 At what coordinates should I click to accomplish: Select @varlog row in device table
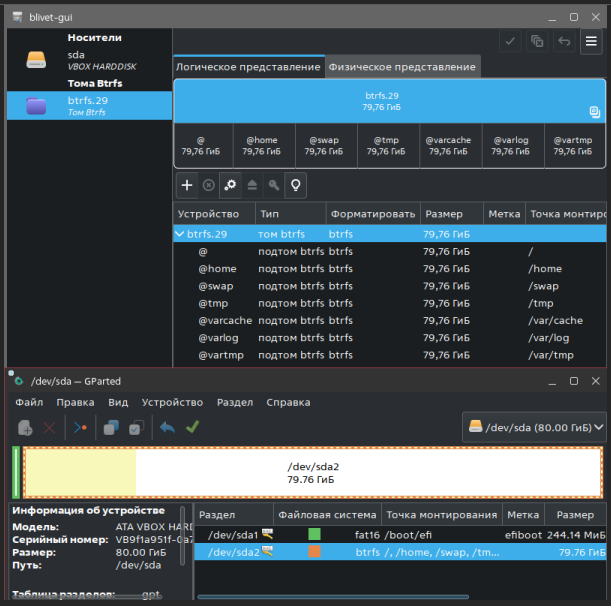390,338
